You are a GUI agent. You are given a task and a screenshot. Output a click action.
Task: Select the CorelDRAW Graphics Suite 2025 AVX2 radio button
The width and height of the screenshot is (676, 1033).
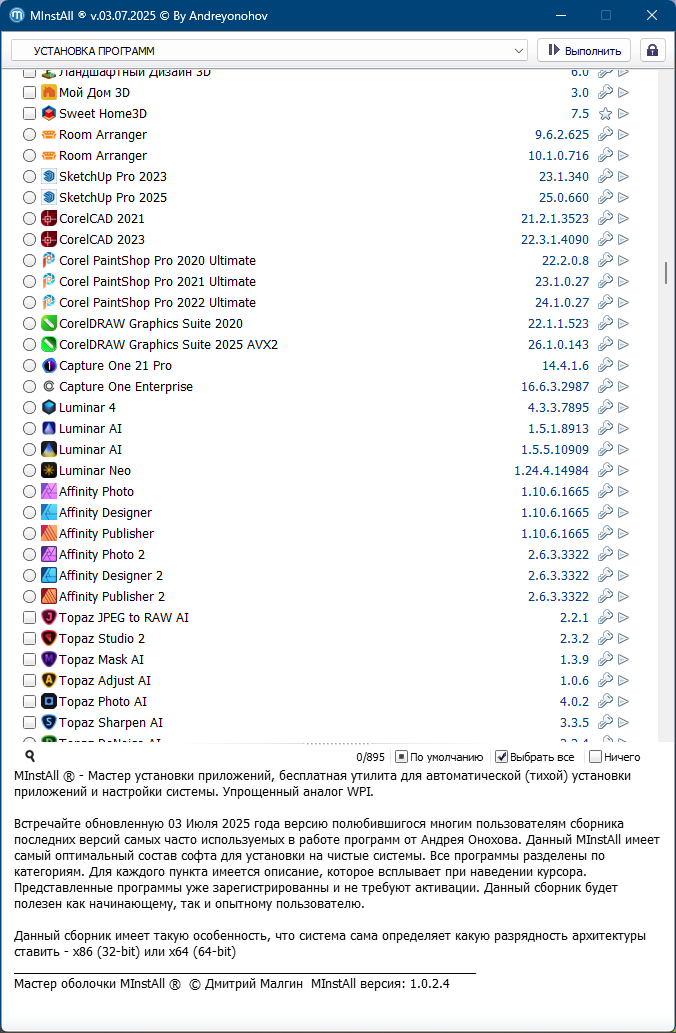(x=29, y=345)
